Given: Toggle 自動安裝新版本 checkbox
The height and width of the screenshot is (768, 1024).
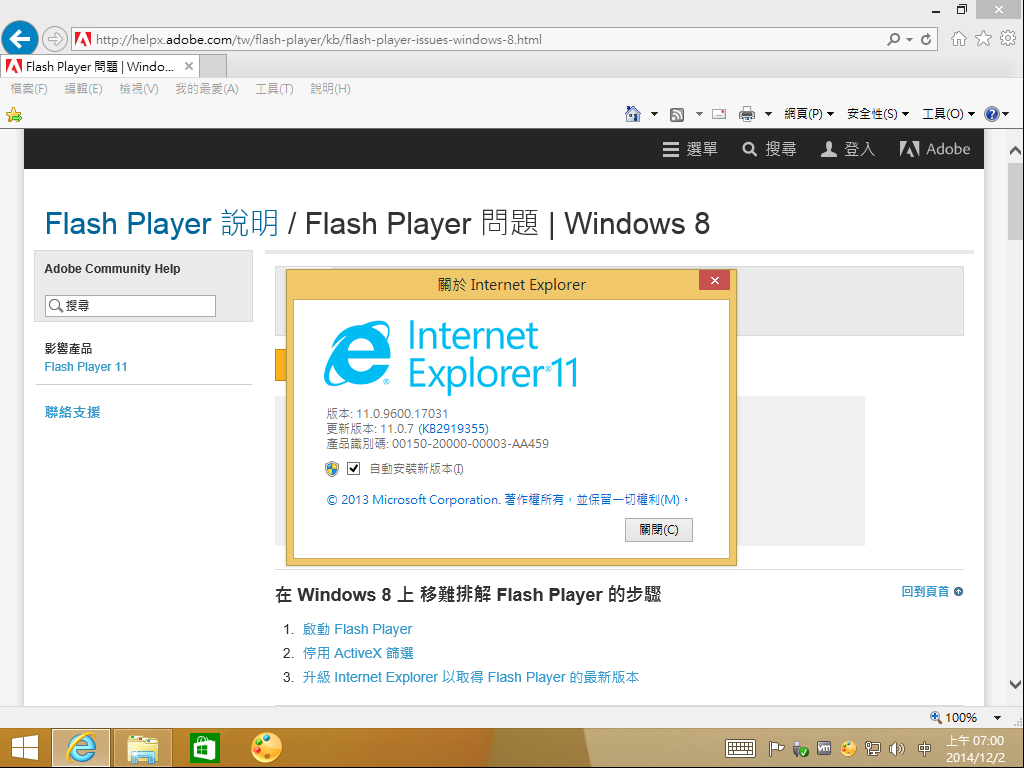Looking at the screenshot, I should point(353,468).
